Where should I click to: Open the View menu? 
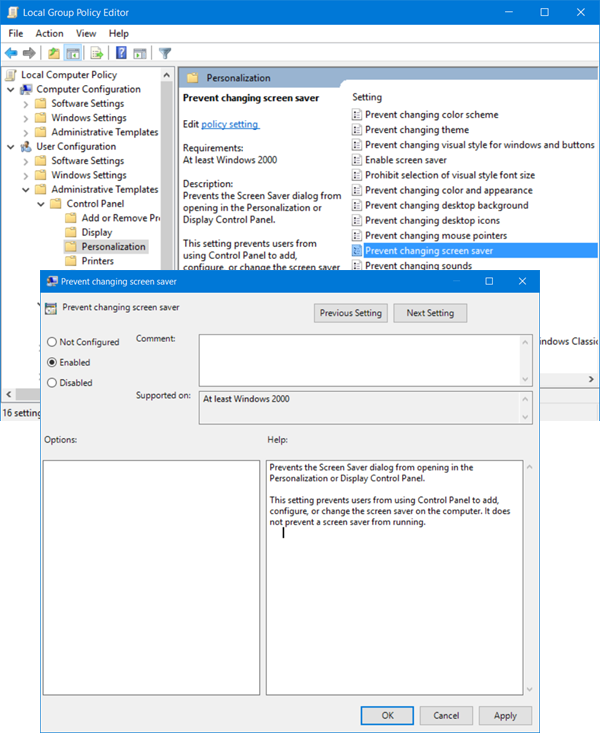click(86, 34)
